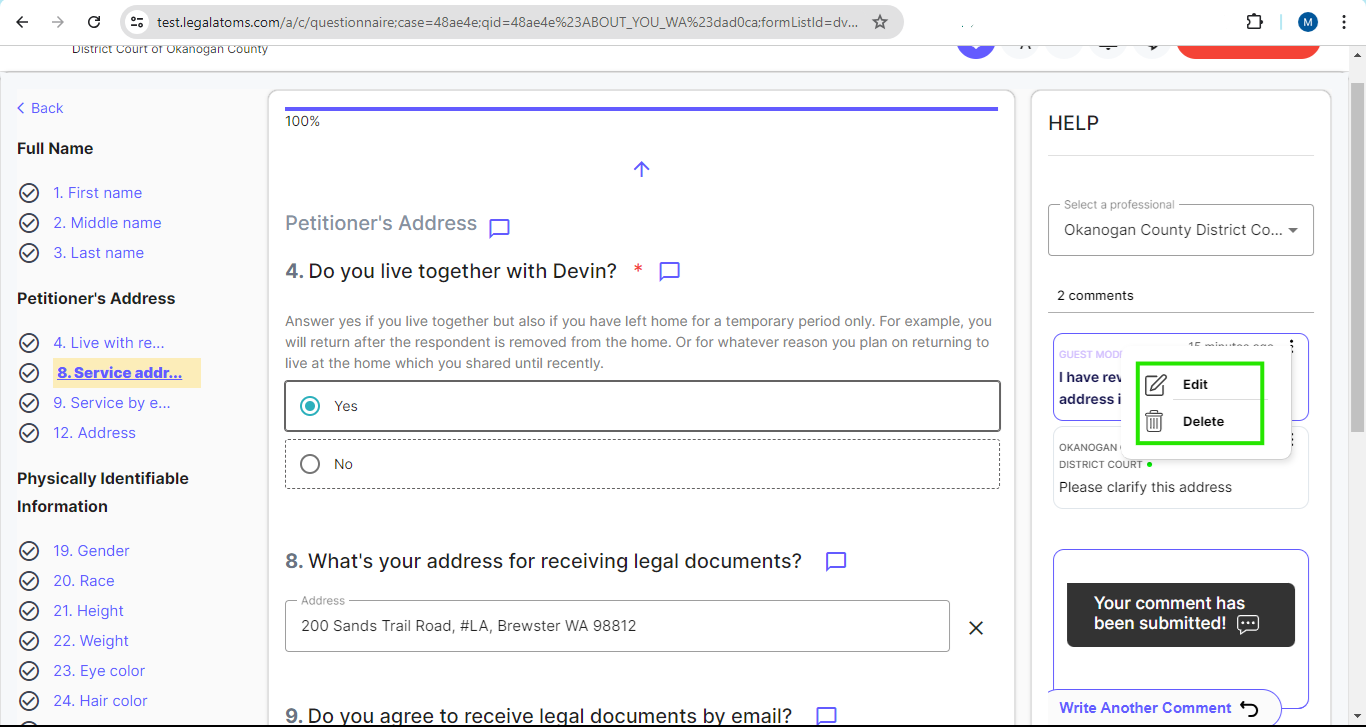Viewport: 1366px width, 727px height.
Task: Click check icon beside 1. First name
Action: tap(29, 193)
